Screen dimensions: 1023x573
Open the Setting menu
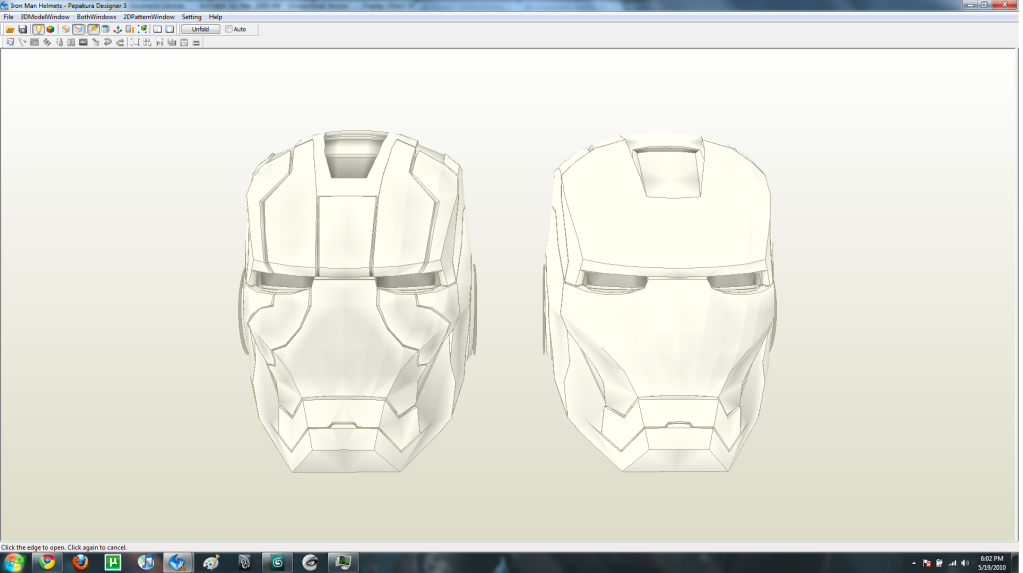[191, 17]
